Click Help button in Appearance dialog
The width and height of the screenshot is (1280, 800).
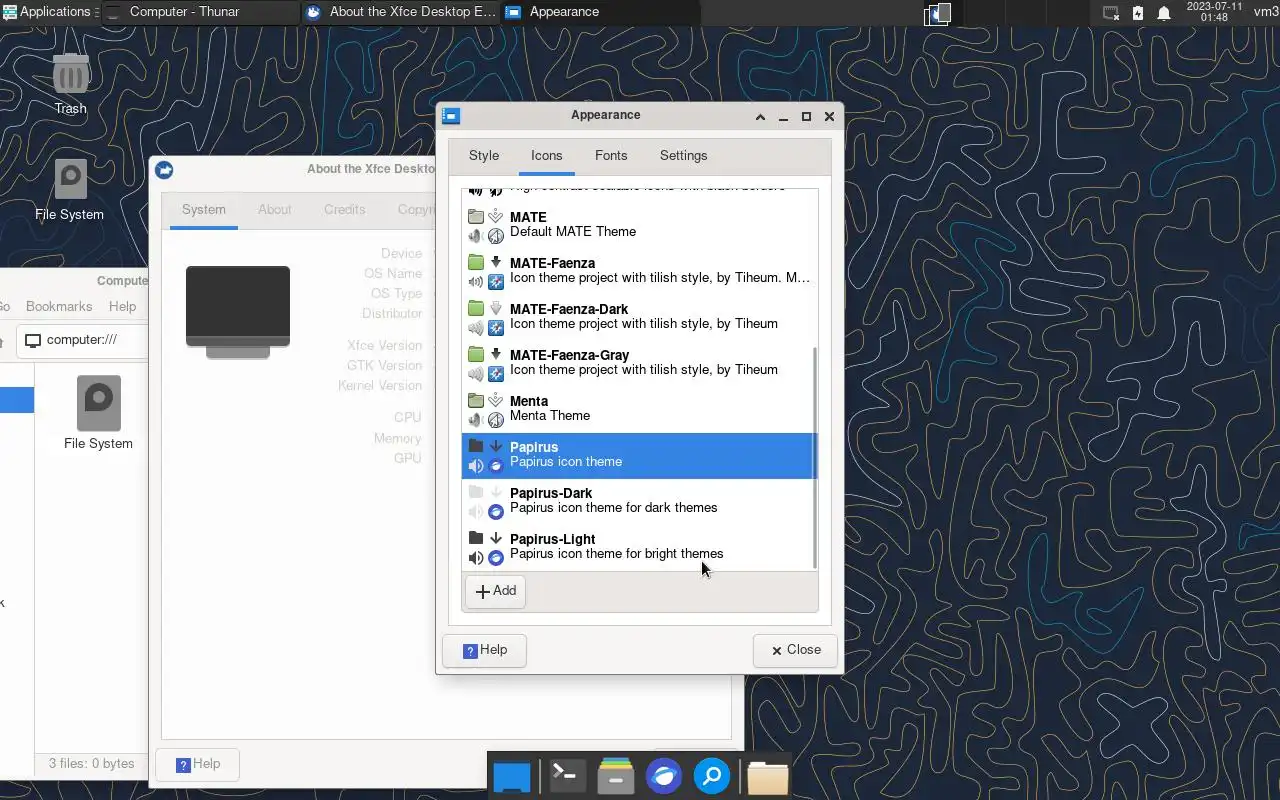click(485, 650)
